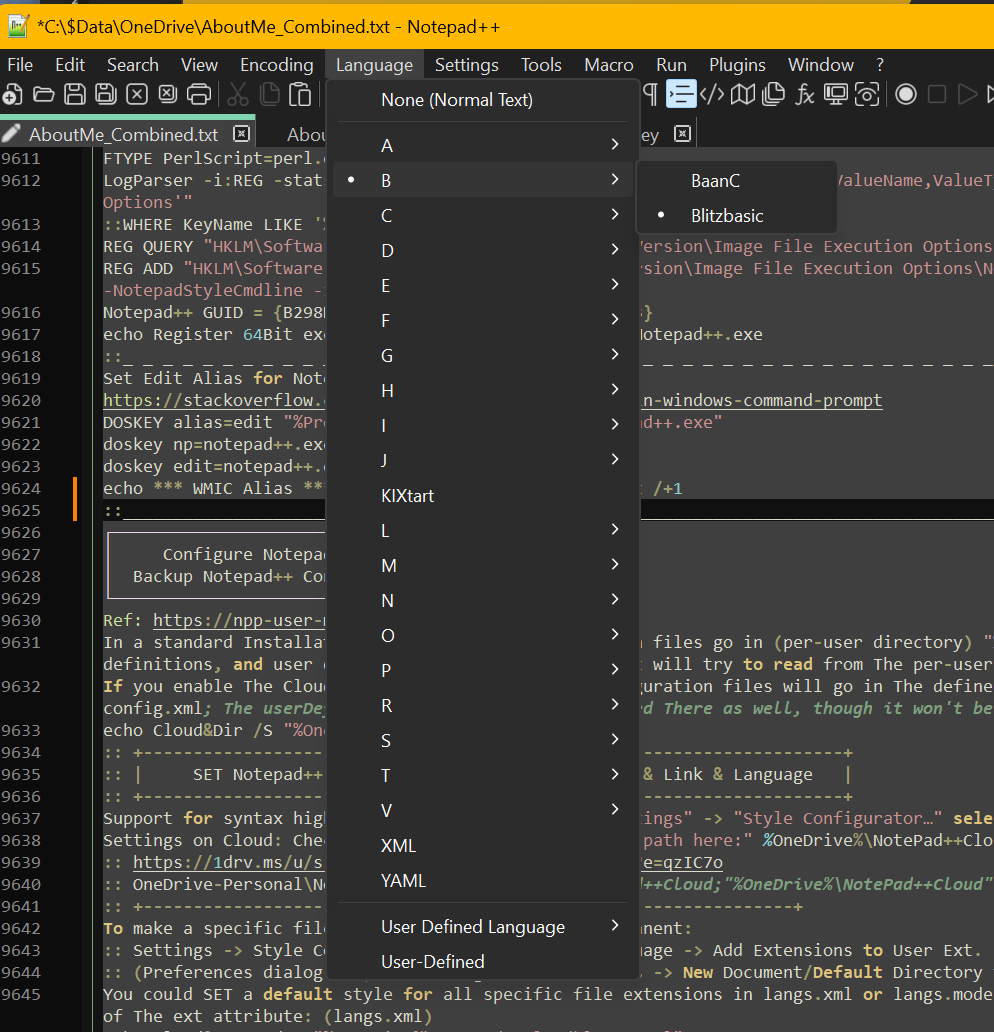
Task: Open the Run menu
Action: (671, 64)
